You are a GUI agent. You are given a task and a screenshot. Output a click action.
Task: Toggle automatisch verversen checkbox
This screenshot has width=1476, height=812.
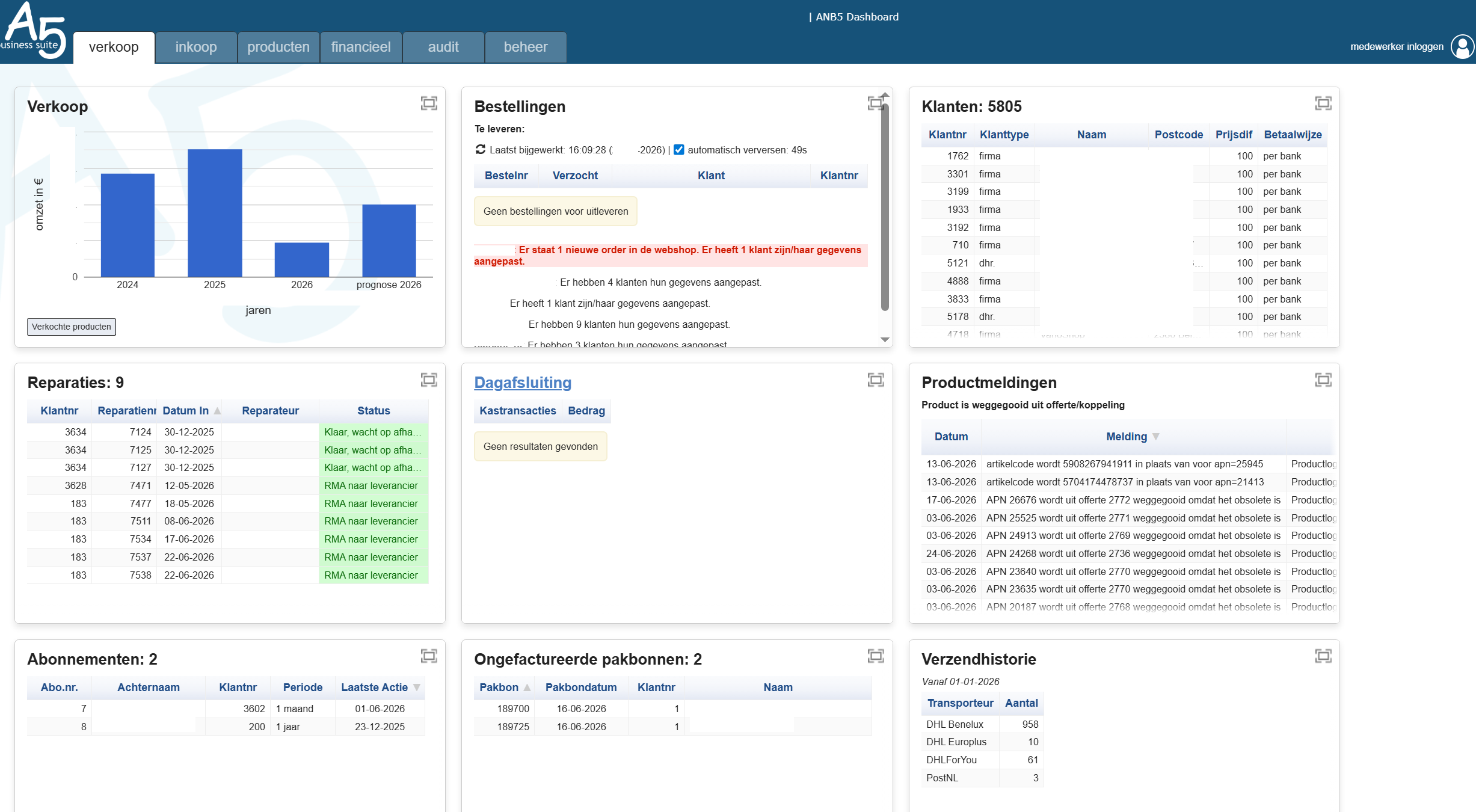click(x=678, y=150)
